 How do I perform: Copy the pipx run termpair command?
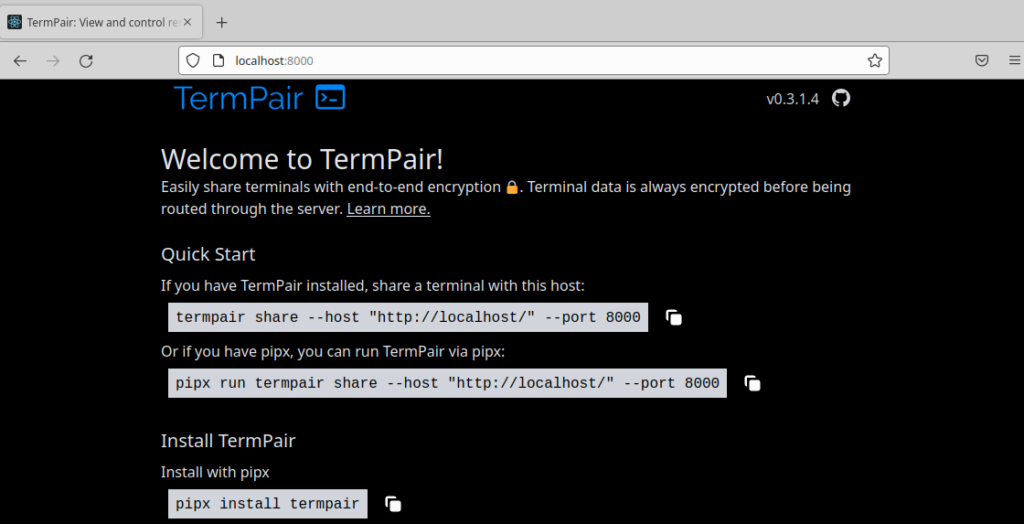click(752, 383)
